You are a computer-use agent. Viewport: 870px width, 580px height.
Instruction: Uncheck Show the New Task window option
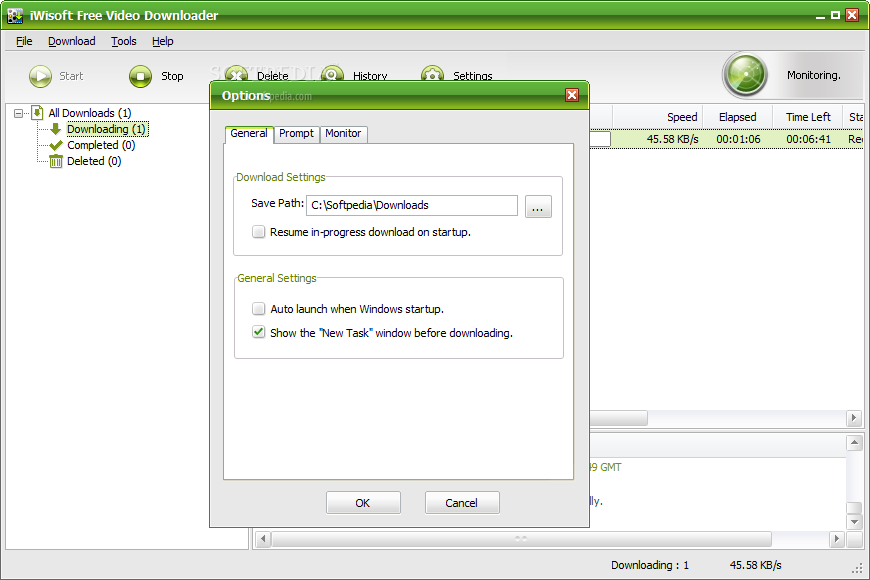point(259,332)
